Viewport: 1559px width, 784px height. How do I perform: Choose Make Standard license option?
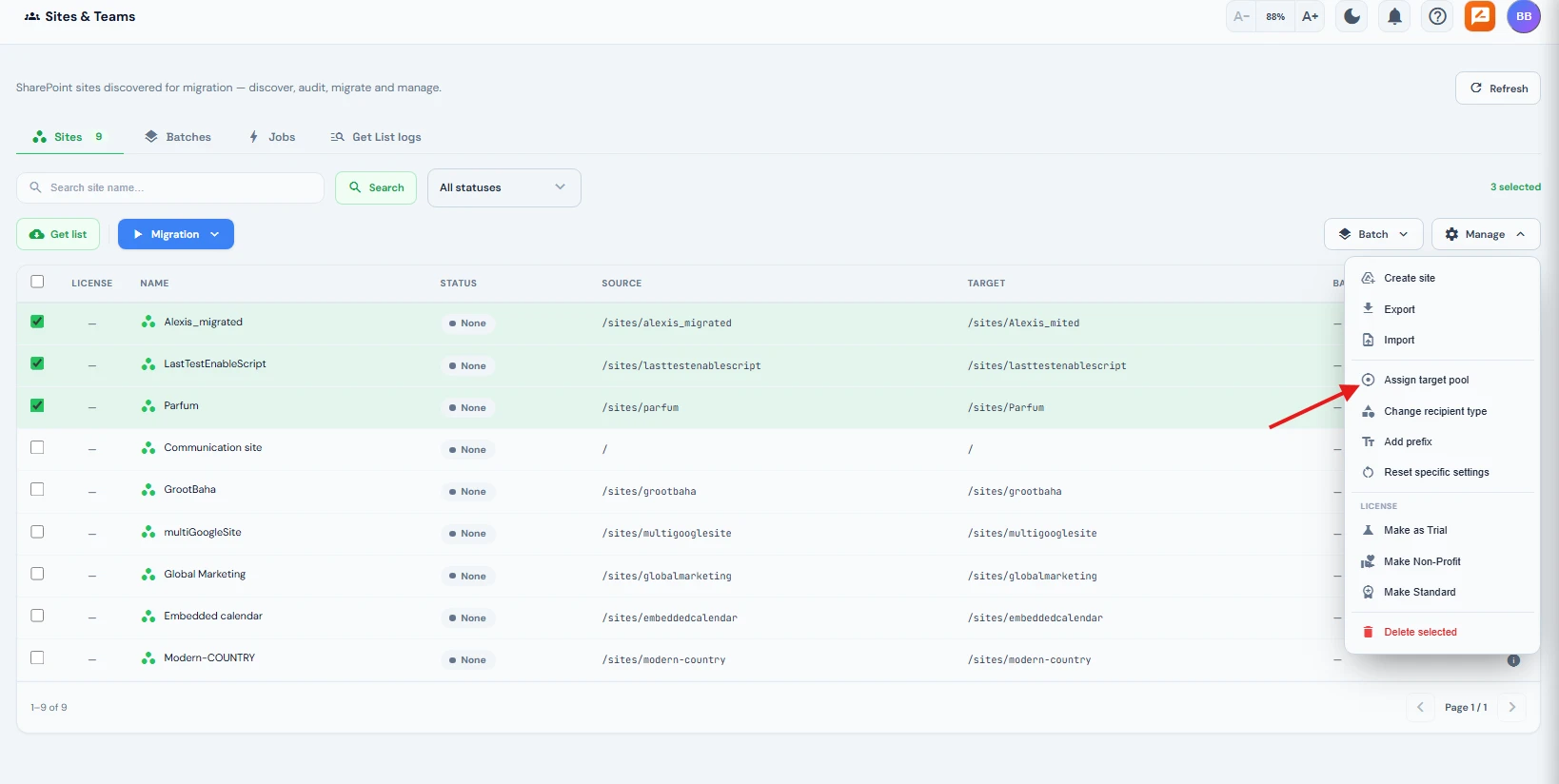[x=1442, y=592]
